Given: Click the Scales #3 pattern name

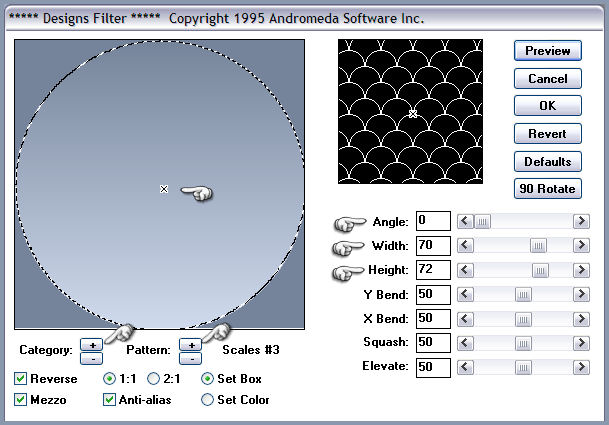Looking at the screenshot, I should click(x=251, y=350).
